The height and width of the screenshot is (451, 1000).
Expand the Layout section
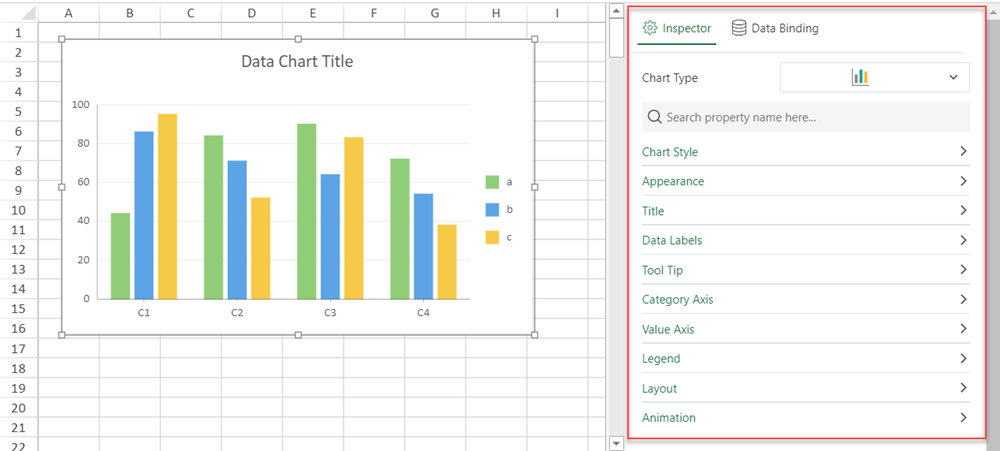[805, 388]
